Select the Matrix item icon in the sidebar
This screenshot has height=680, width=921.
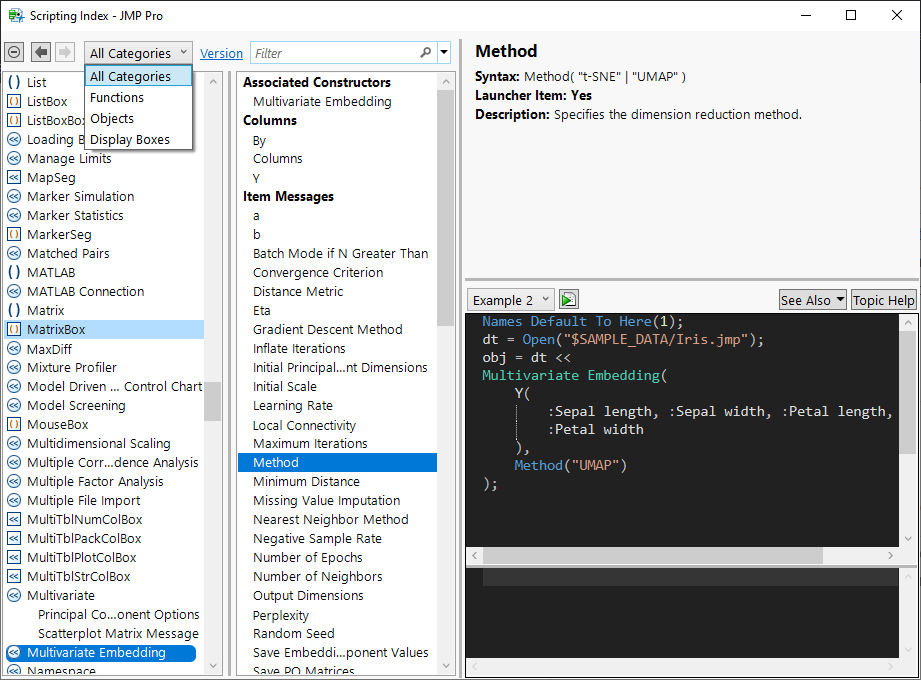click(14, 310)
